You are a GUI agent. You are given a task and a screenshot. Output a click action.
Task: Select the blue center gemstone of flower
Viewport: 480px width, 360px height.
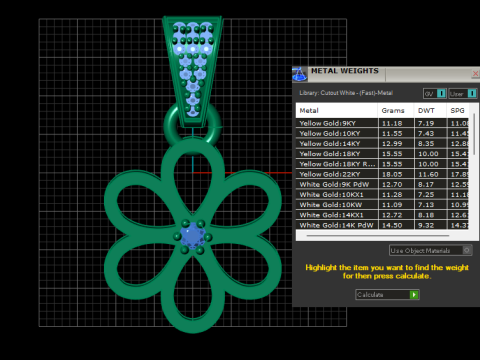[193, 236]
